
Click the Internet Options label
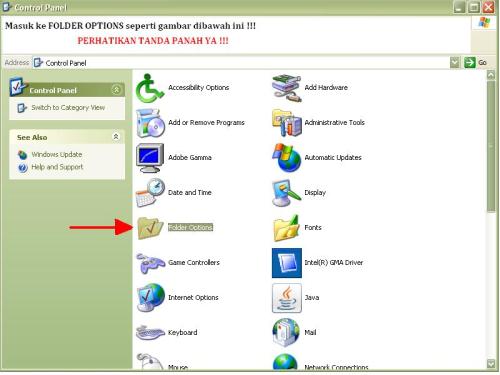point(193,298)
